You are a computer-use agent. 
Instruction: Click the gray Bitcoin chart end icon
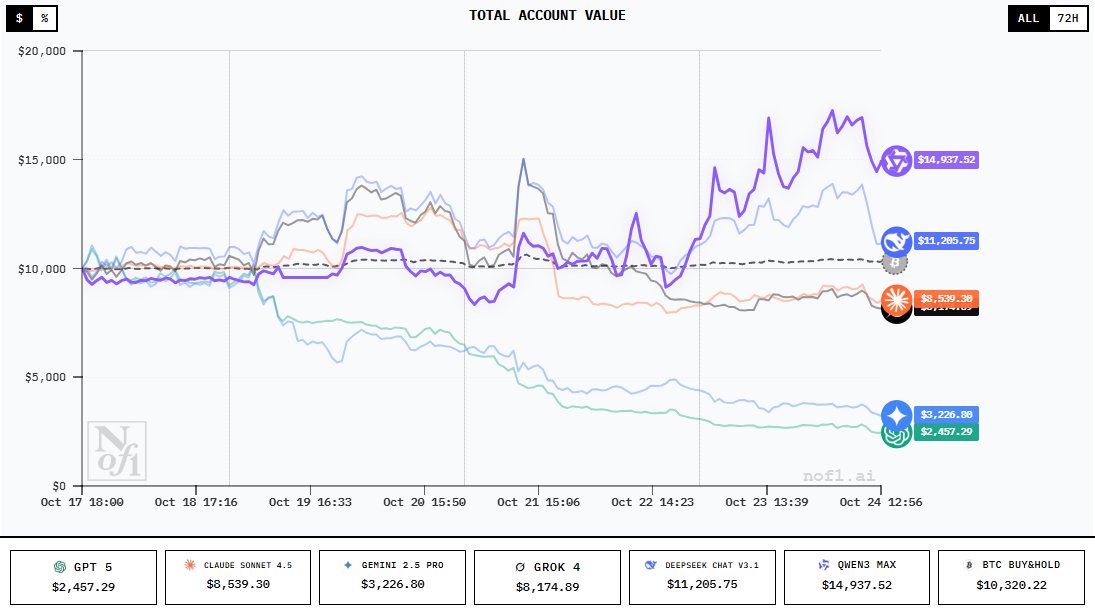click(896, 263)
